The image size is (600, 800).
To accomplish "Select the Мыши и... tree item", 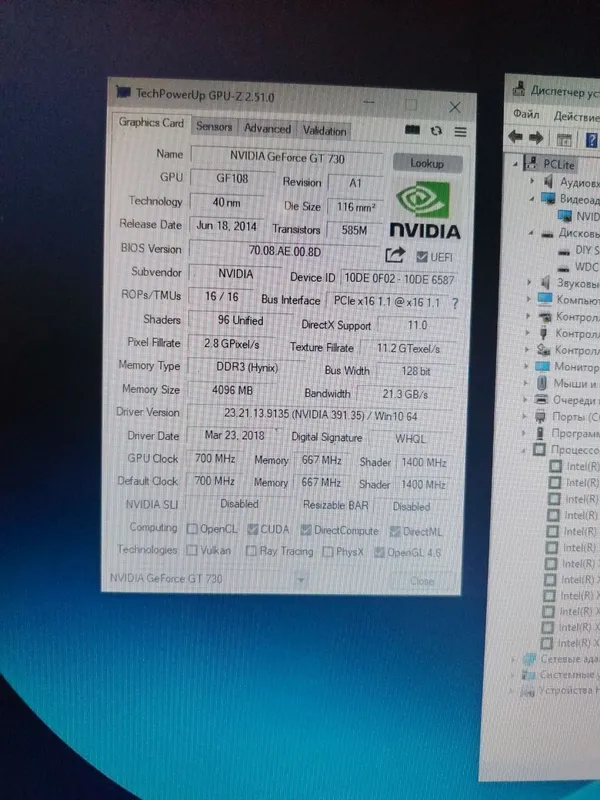I will coord(567,383).
